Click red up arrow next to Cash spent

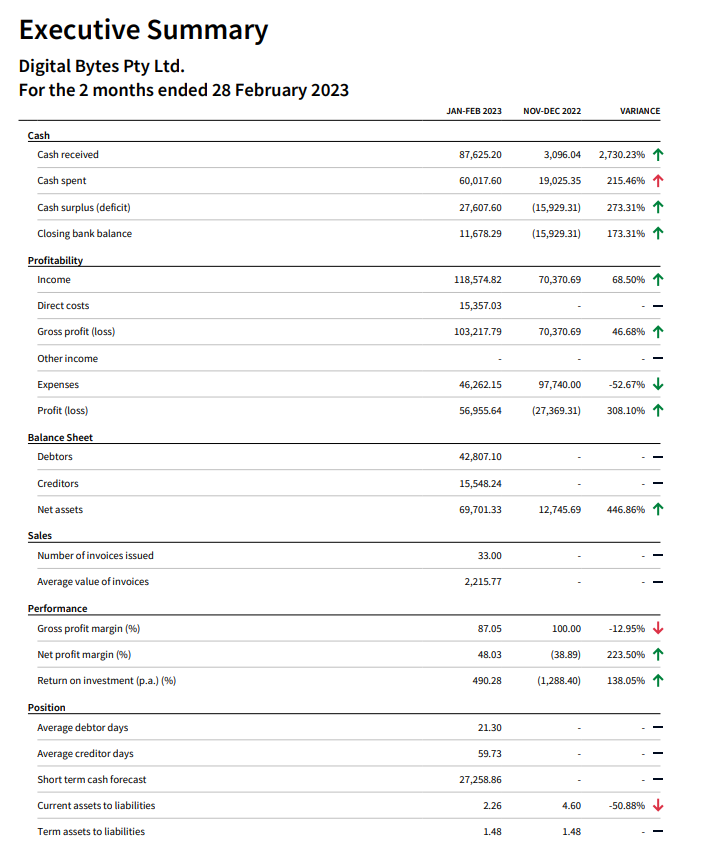tap(657, 180)
